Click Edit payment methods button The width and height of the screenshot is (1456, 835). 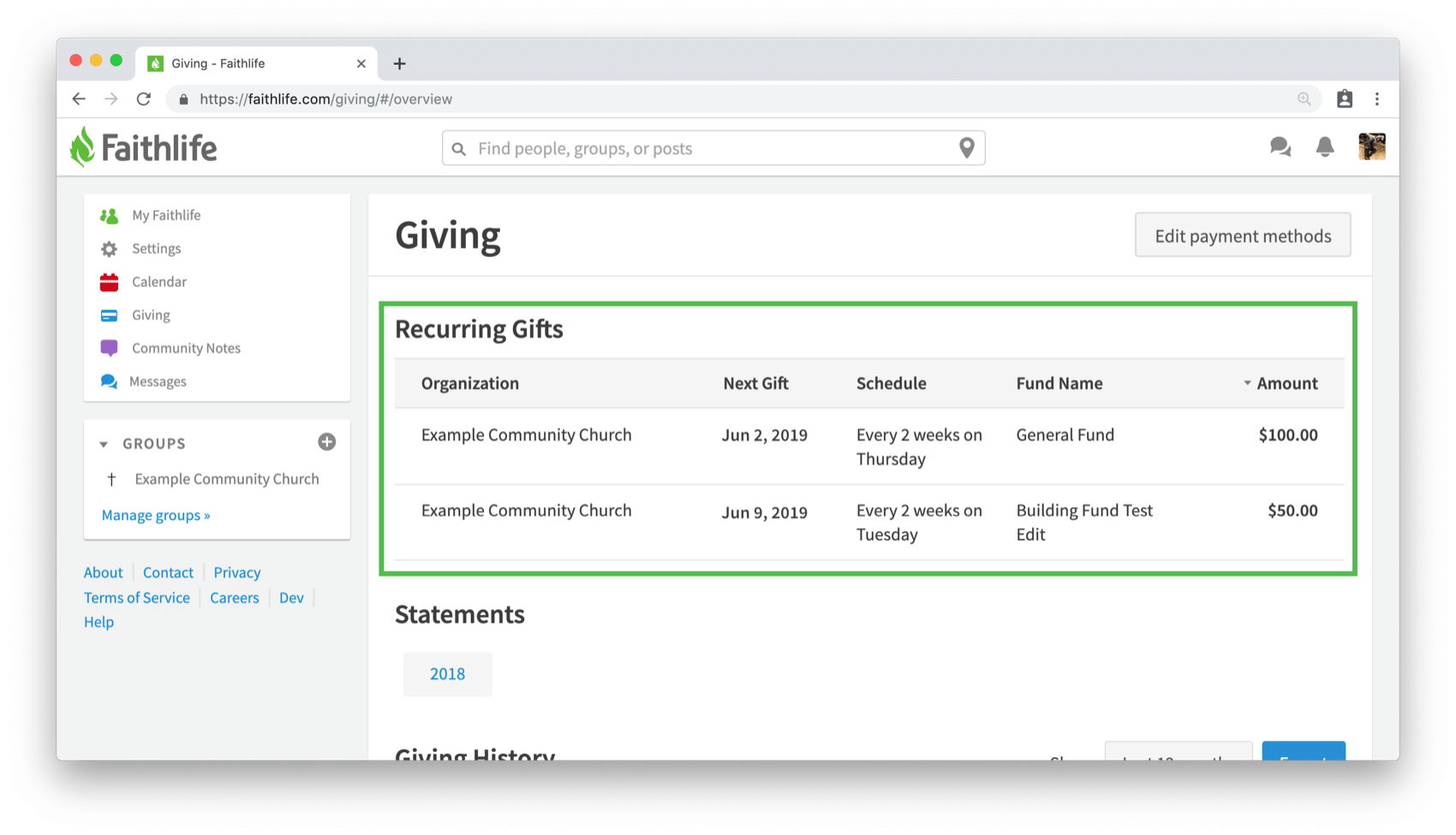tap(1243, 236)
